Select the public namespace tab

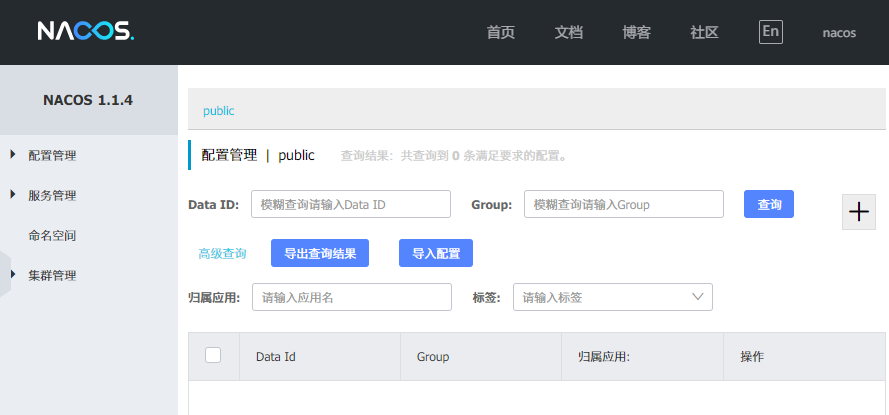(x=218, y=111)
